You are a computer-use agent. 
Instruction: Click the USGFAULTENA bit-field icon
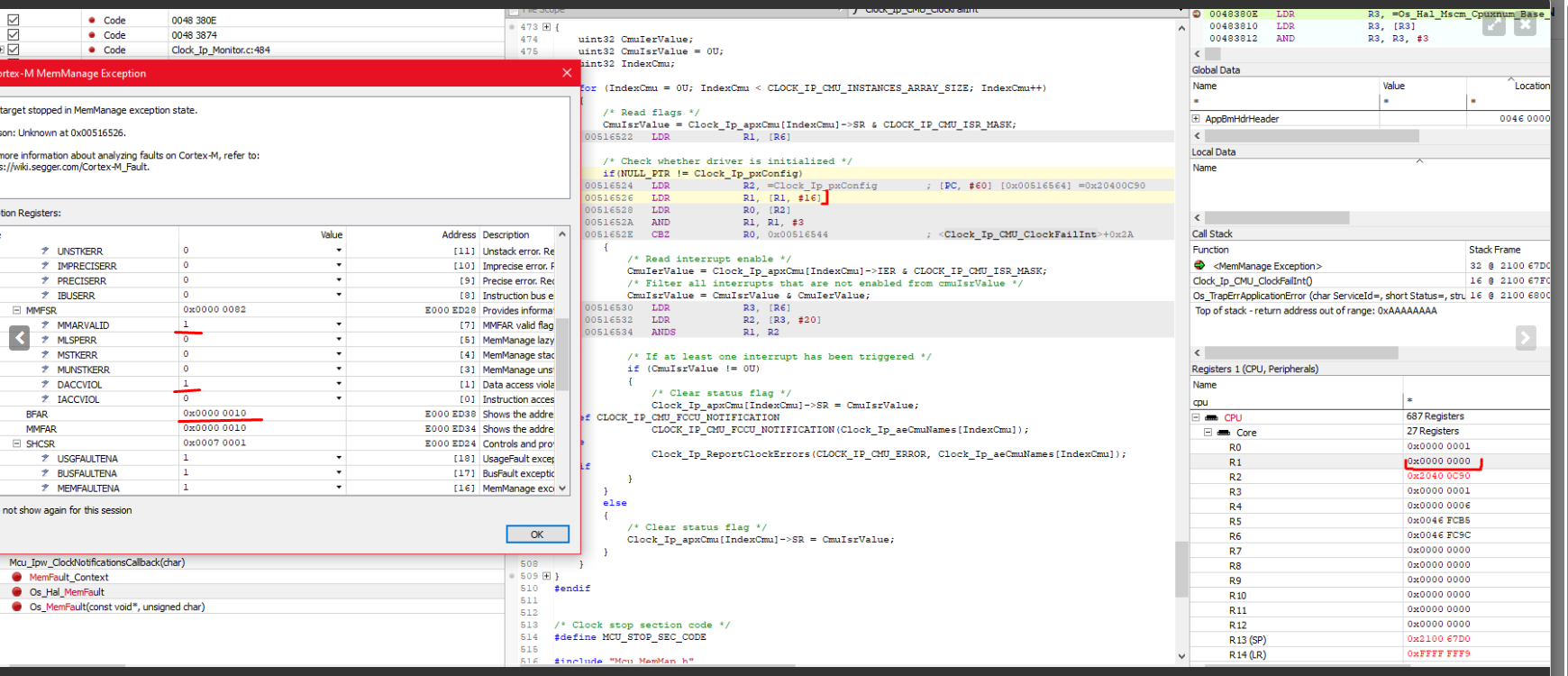tap(45, 459)
